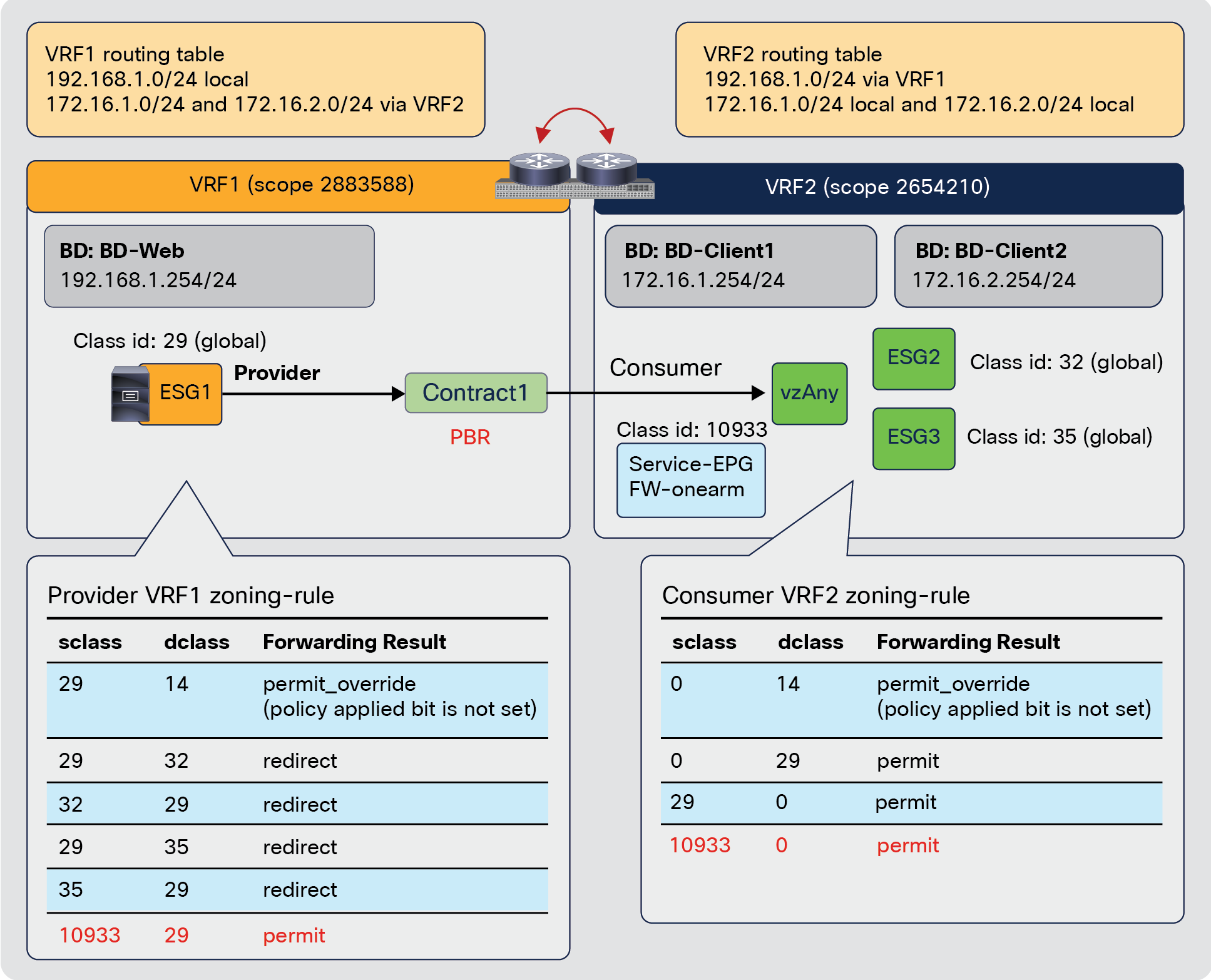The image size is (1211, 980).
Task: Click sclass header in Provider table
Action: (x=90, y=642)
